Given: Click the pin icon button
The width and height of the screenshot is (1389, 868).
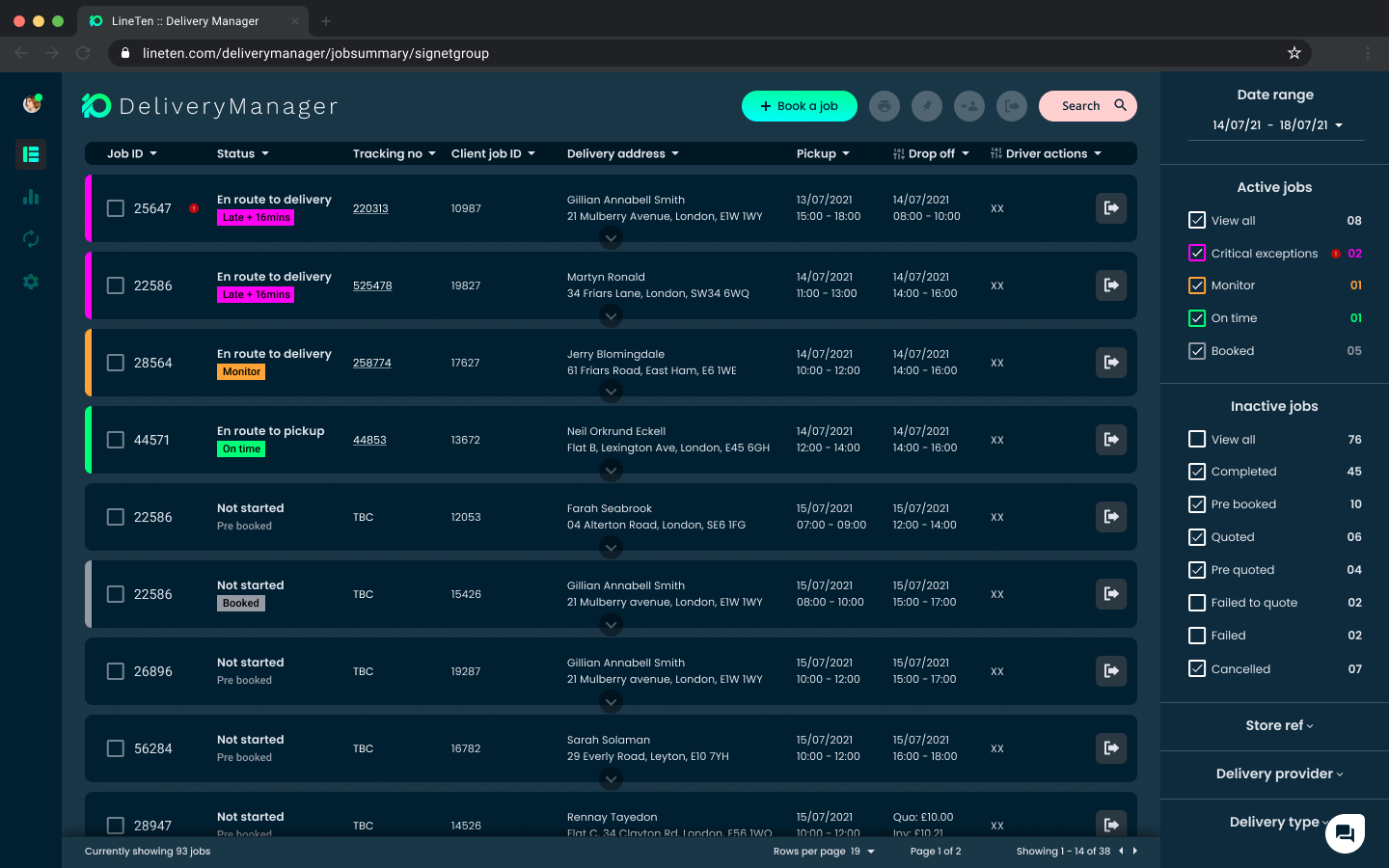Looking at the screenshot, I should point(927,106).
